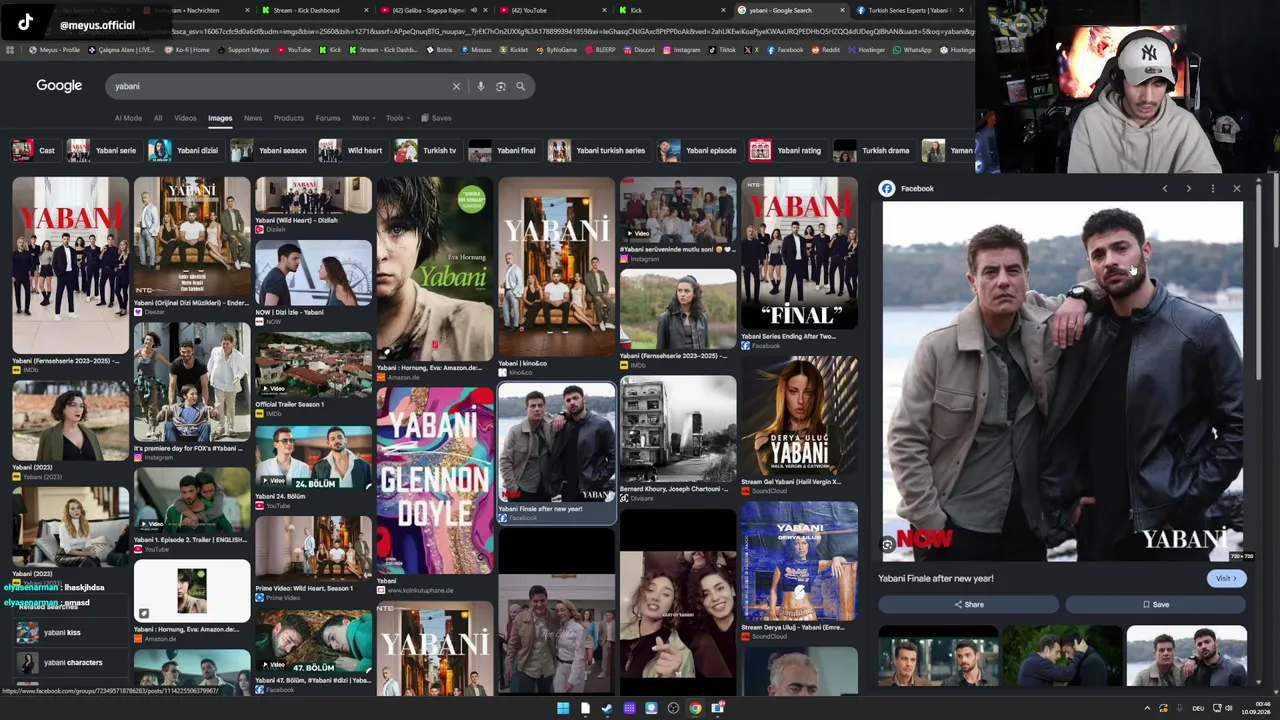Switch to the Videos tab
This screenshot has width=1280, height=720.
tap(185, 118)
